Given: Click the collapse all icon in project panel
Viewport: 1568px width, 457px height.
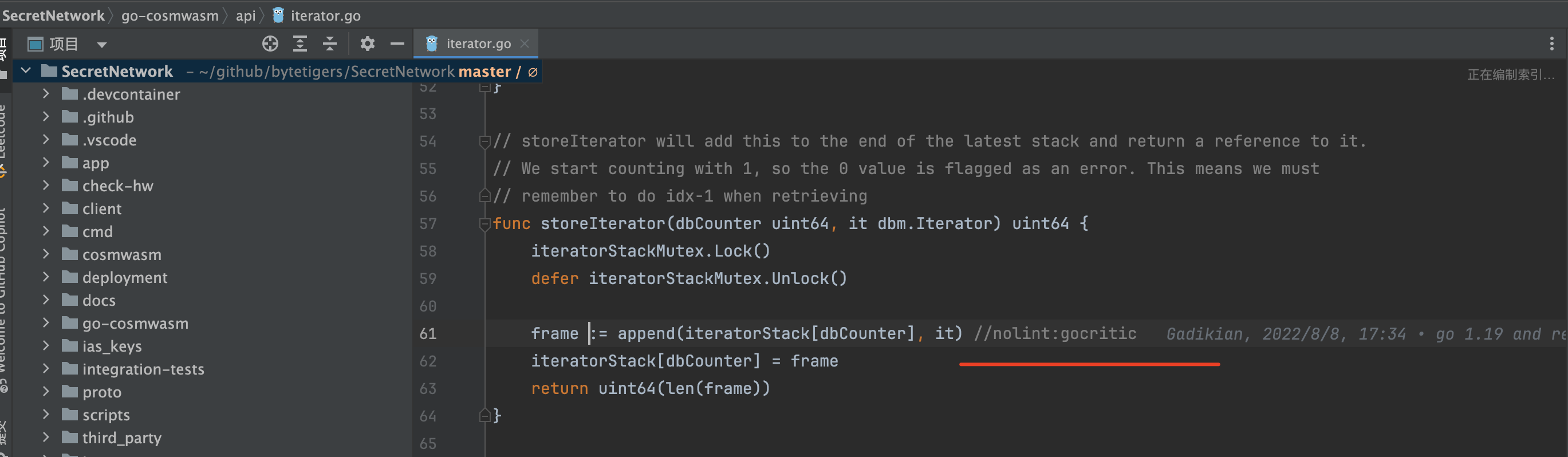Looking at the screenshot, I should (330, 44).
